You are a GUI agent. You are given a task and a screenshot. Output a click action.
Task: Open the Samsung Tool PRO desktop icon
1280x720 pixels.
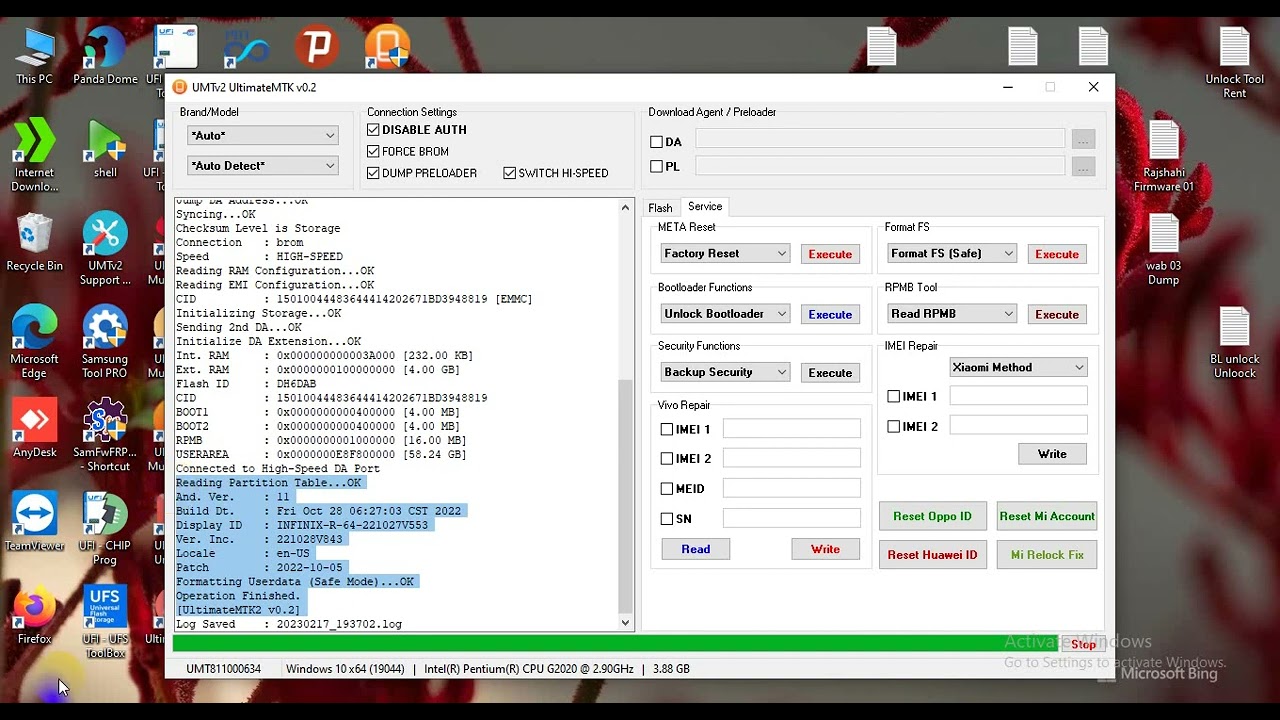(105, 341)
